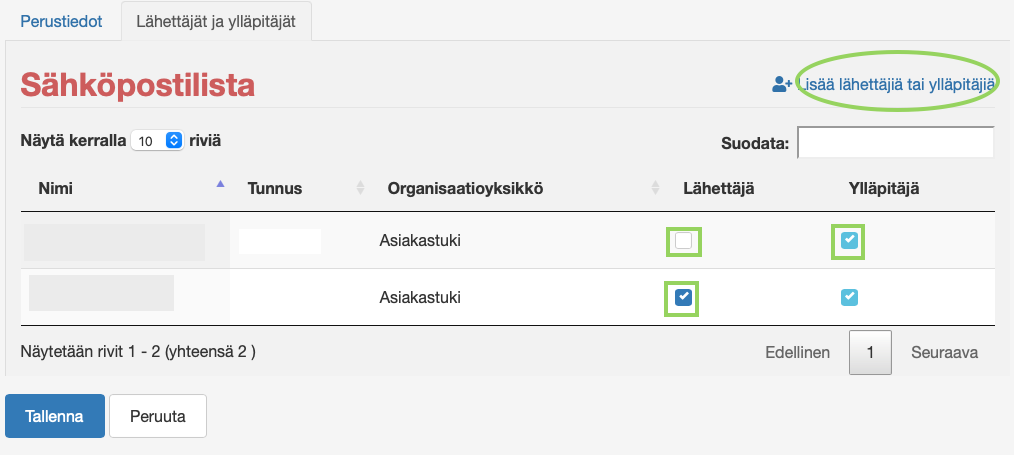Image resolution: width=1014 pixels, height=455 pixels.
Task: Click the sort arrows in Organisaatioyksikkö column
Action: [656, 188]
